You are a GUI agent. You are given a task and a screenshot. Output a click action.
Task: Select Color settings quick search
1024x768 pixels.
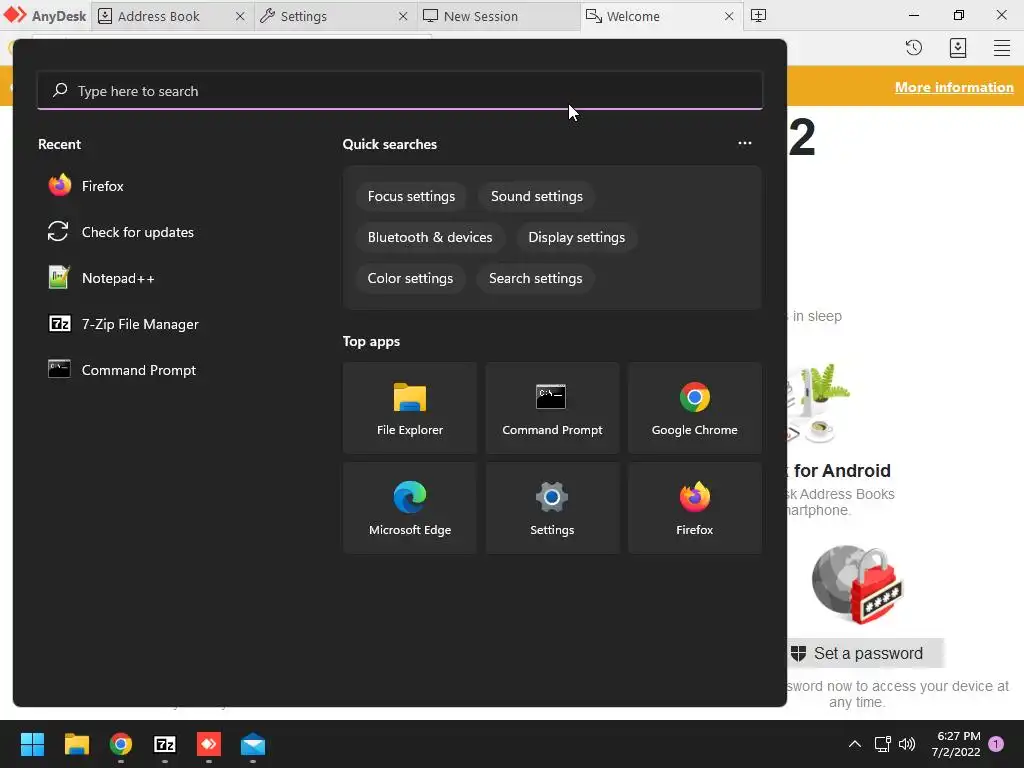point(410,279)
